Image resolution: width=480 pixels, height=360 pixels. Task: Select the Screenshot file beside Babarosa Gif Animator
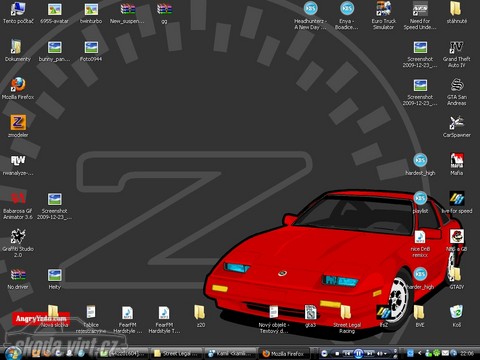coord(54,206)
